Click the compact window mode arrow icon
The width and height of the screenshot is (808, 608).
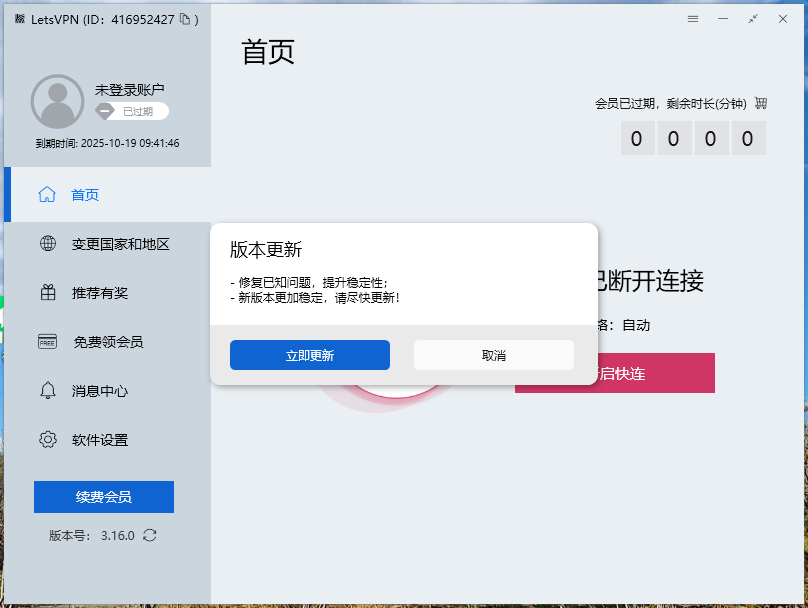tap(753, 19)
